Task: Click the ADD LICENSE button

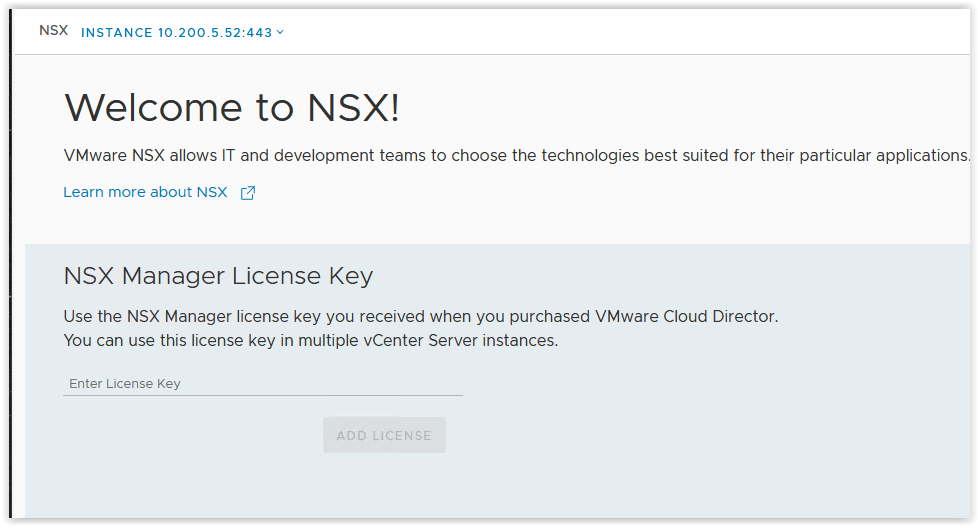Action: click(384, 436)
